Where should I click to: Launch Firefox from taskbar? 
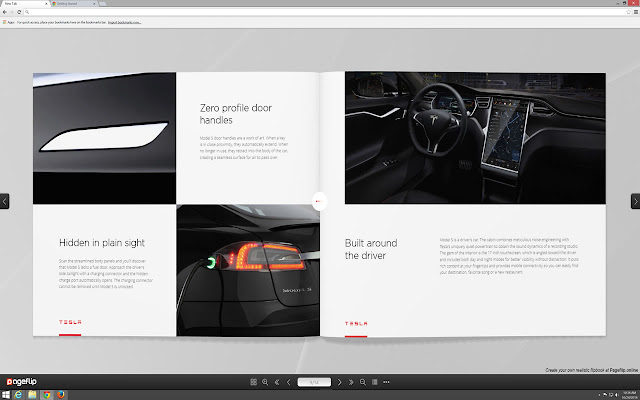pos(61,395)
